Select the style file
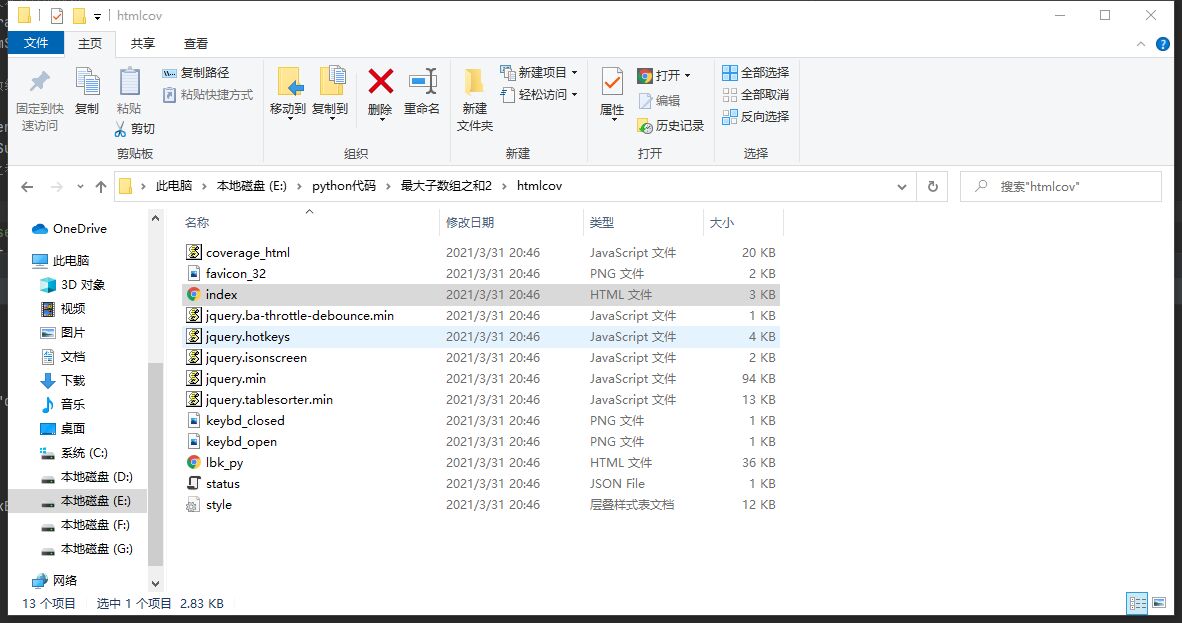 point(481,505)
